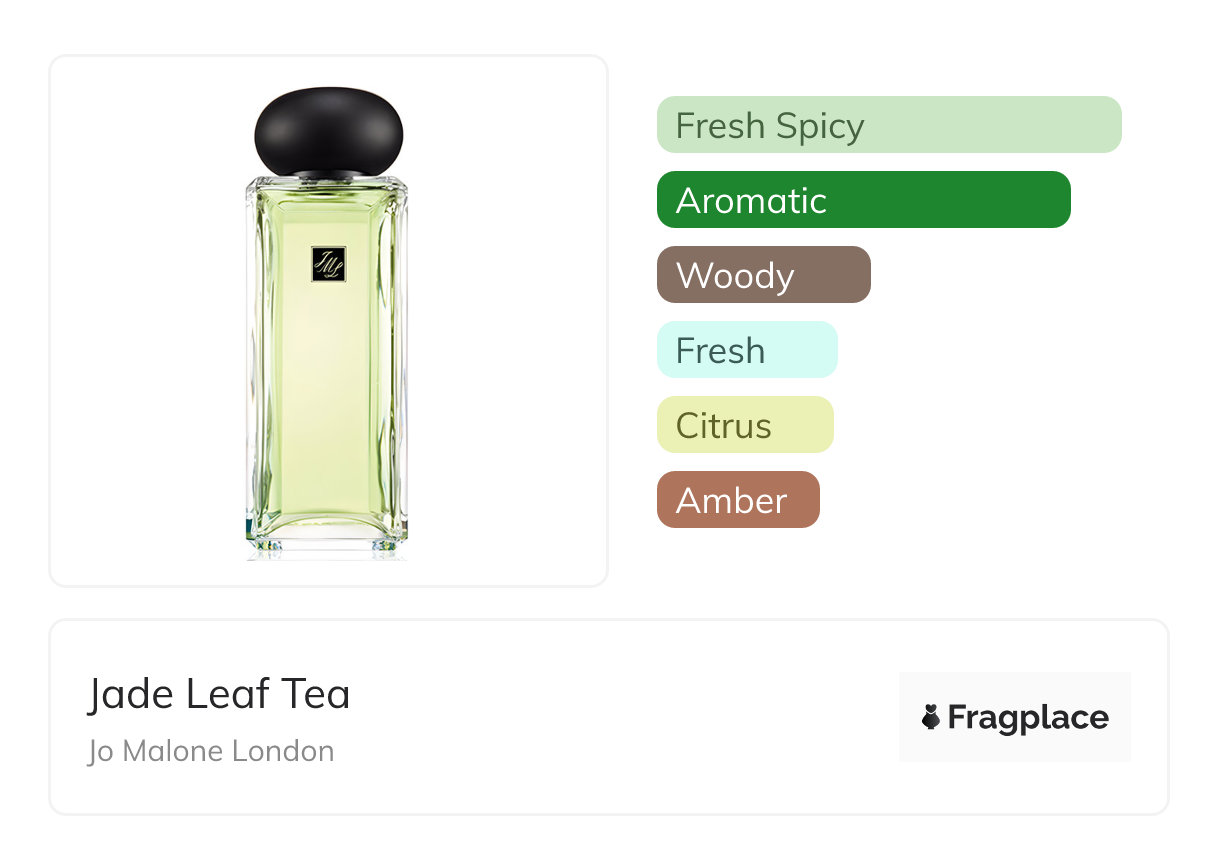1218x864 pixels.
Task: Click the Fragplace perfume bottle icon
Action: [x=931, y=717]
